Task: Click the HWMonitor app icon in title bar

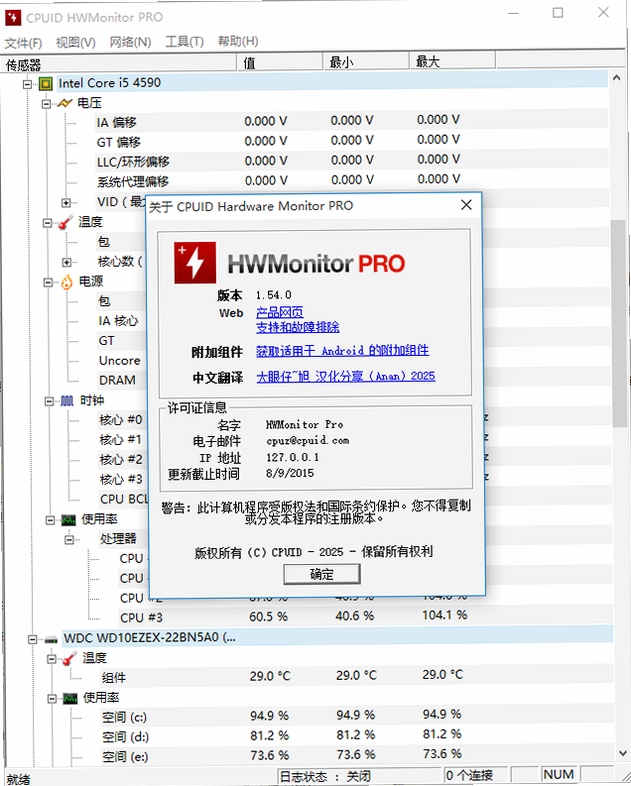Action: [13, 18]
